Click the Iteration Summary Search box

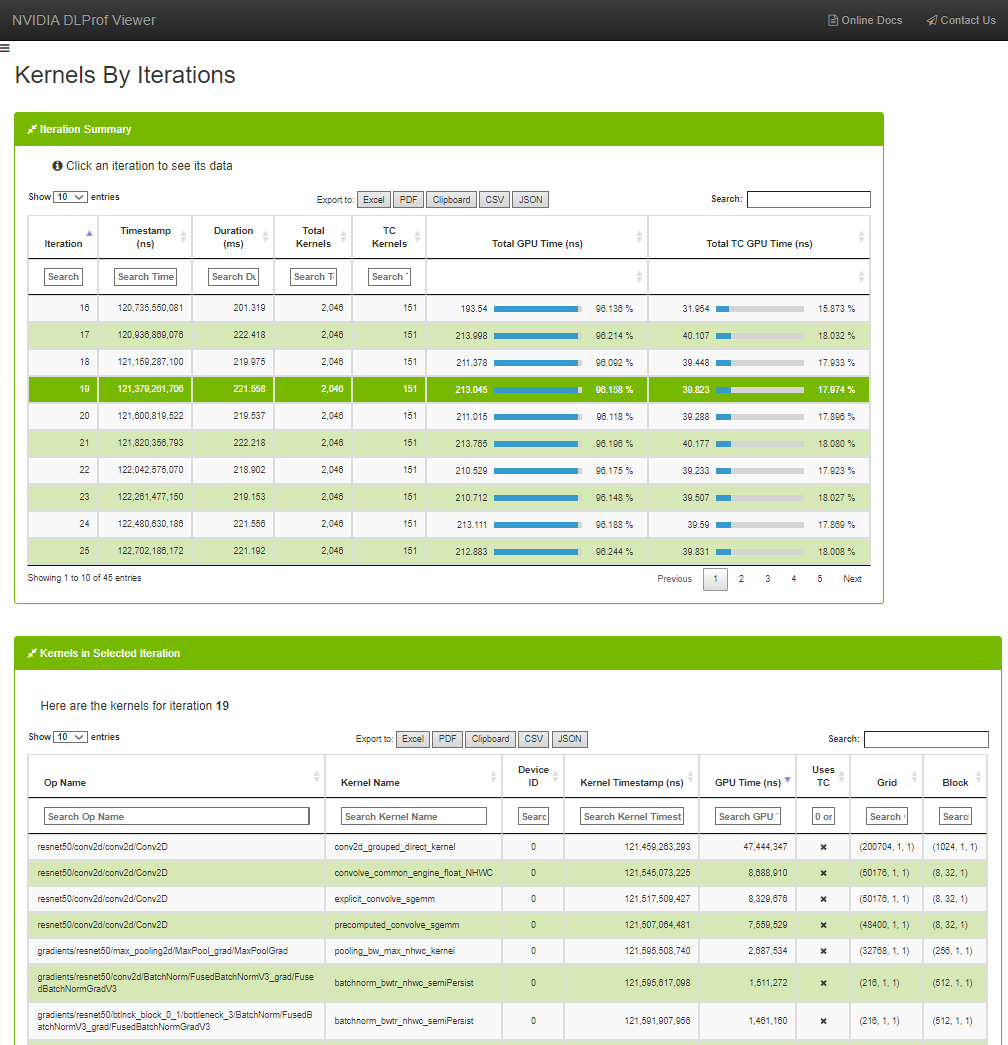pos(808,200)
